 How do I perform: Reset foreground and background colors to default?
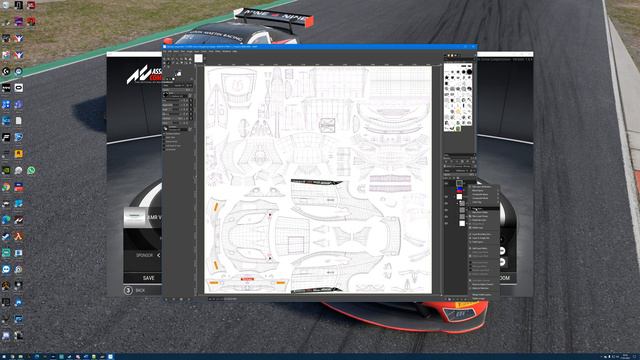click(176, 75)
